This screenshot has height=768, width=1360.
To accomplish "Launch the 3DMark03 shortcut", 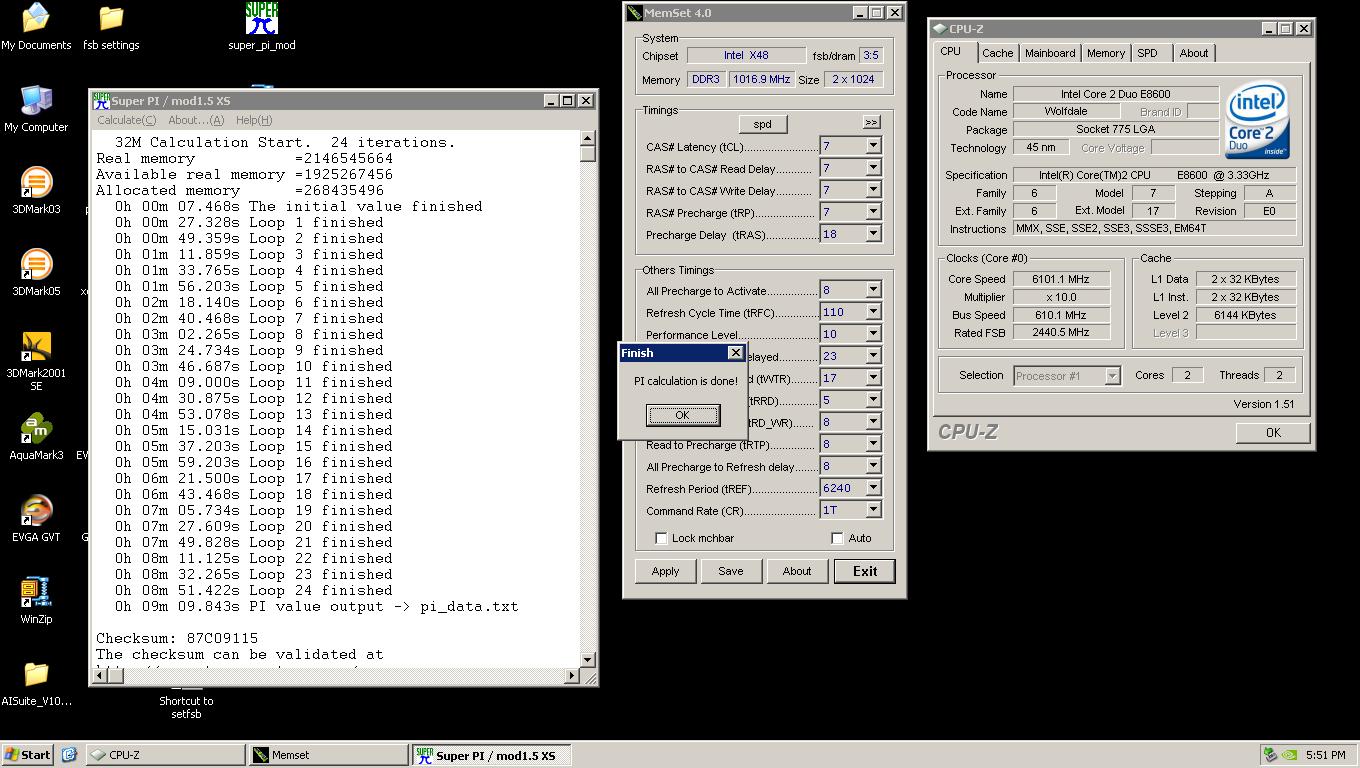I will coord(36,182).
